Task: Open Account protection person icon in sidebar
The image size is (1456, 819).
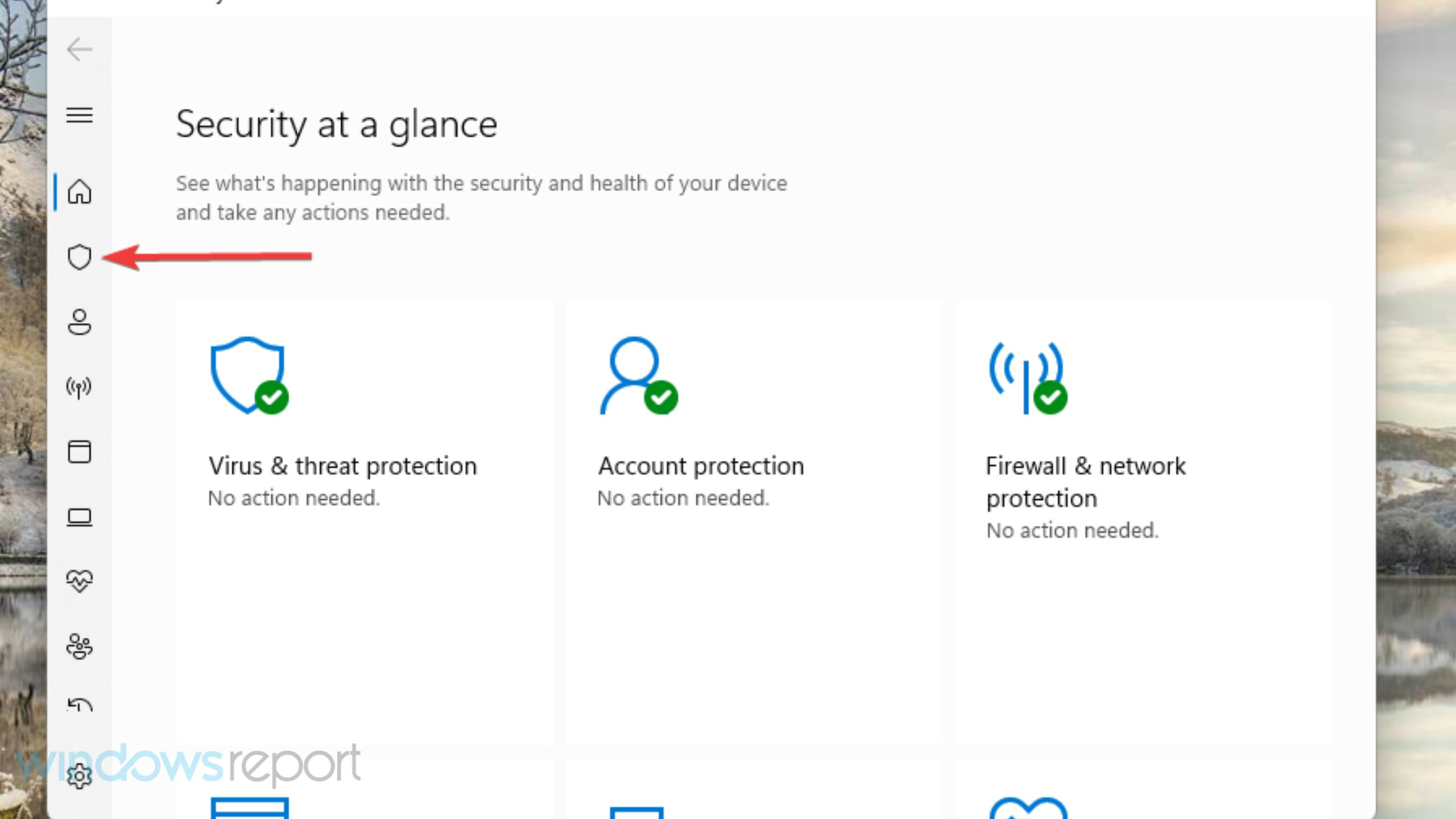Action: coord(79,322)
